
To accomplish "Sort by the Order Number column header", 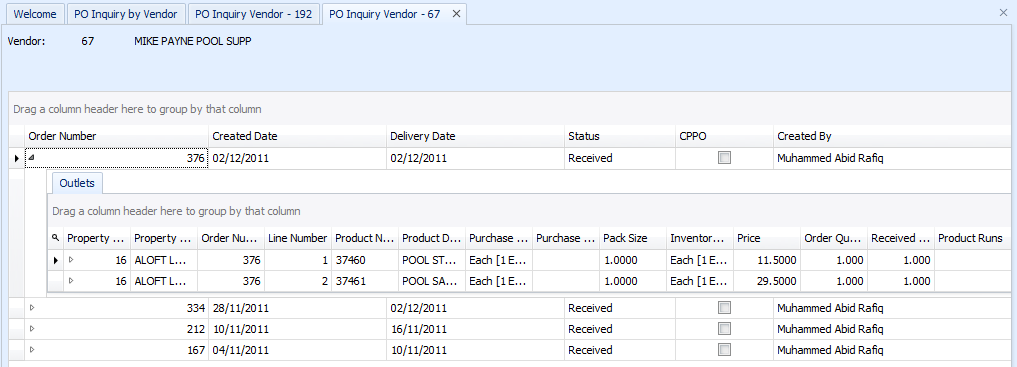I will [116, 136].
